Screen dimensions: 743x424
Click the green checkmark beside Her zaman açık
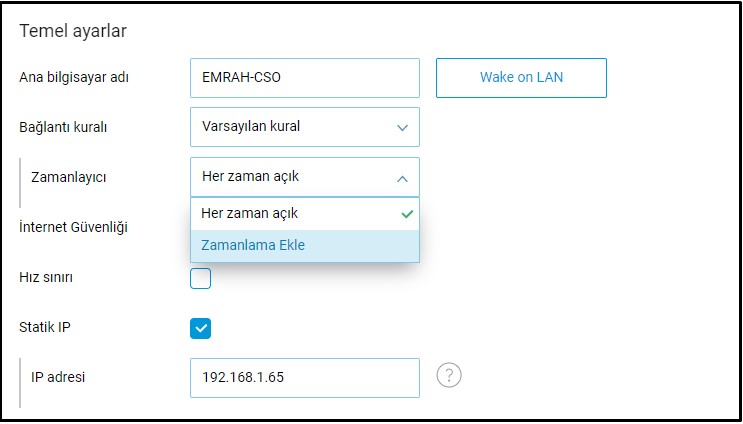pos(406,214)
